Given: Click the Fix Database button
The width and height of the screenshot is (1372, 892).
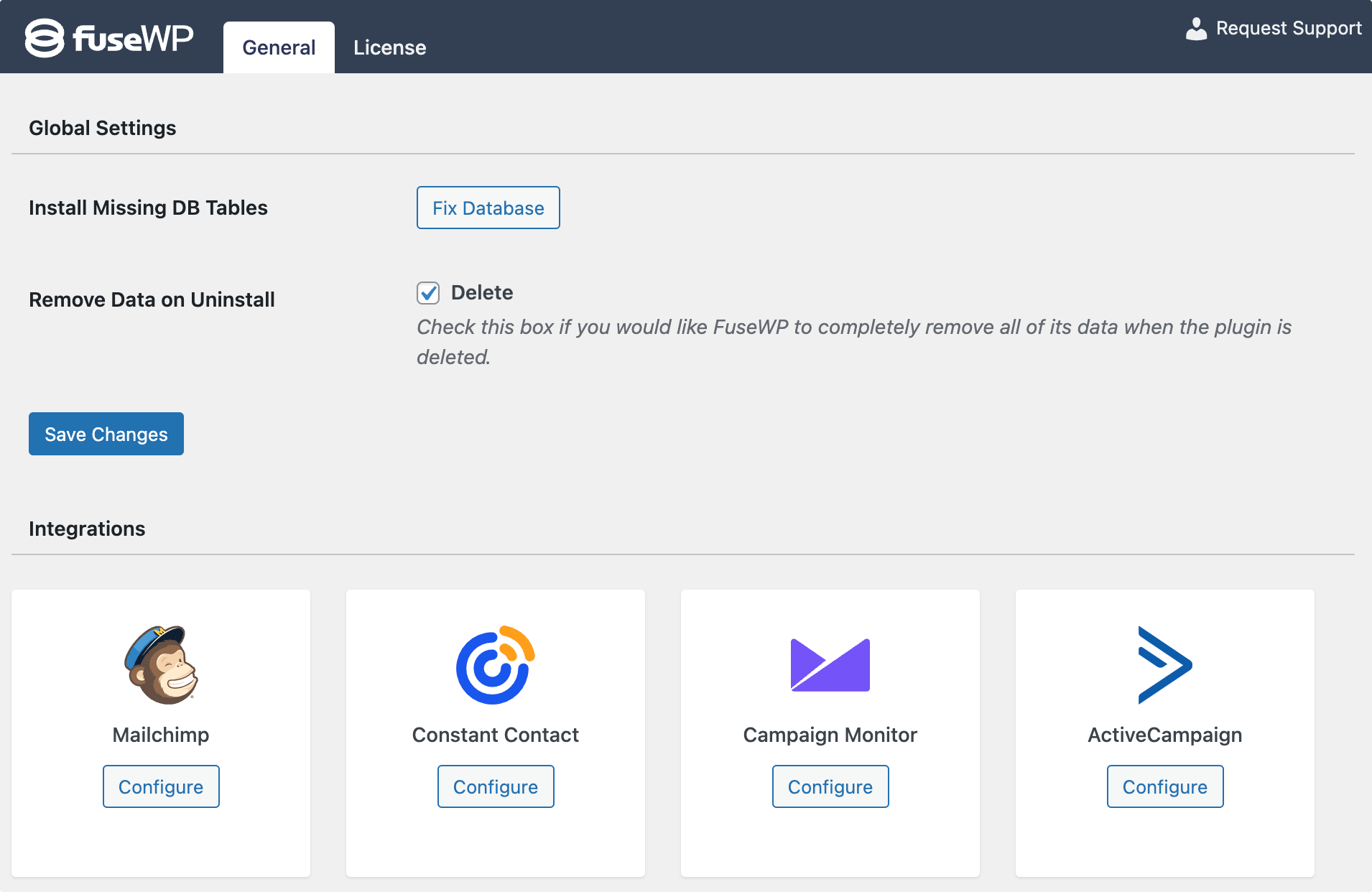Looking at the screenshot, I should pos(488,208).
